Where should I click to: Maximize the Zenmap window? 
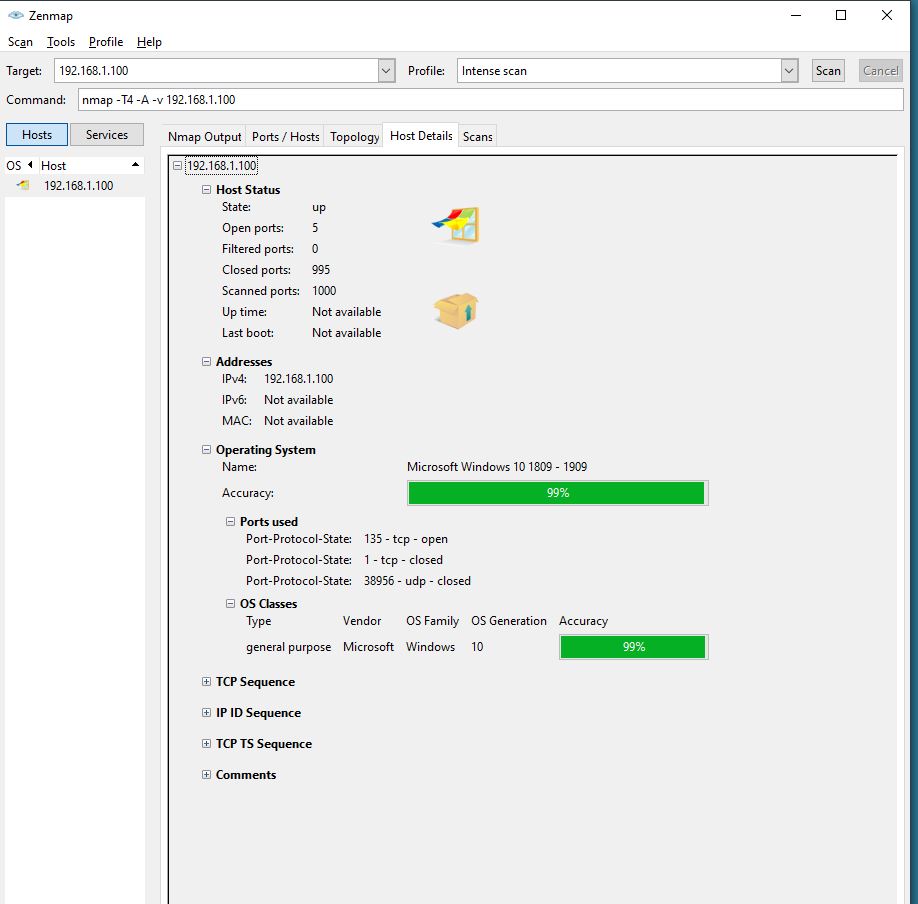click(841, 15)
